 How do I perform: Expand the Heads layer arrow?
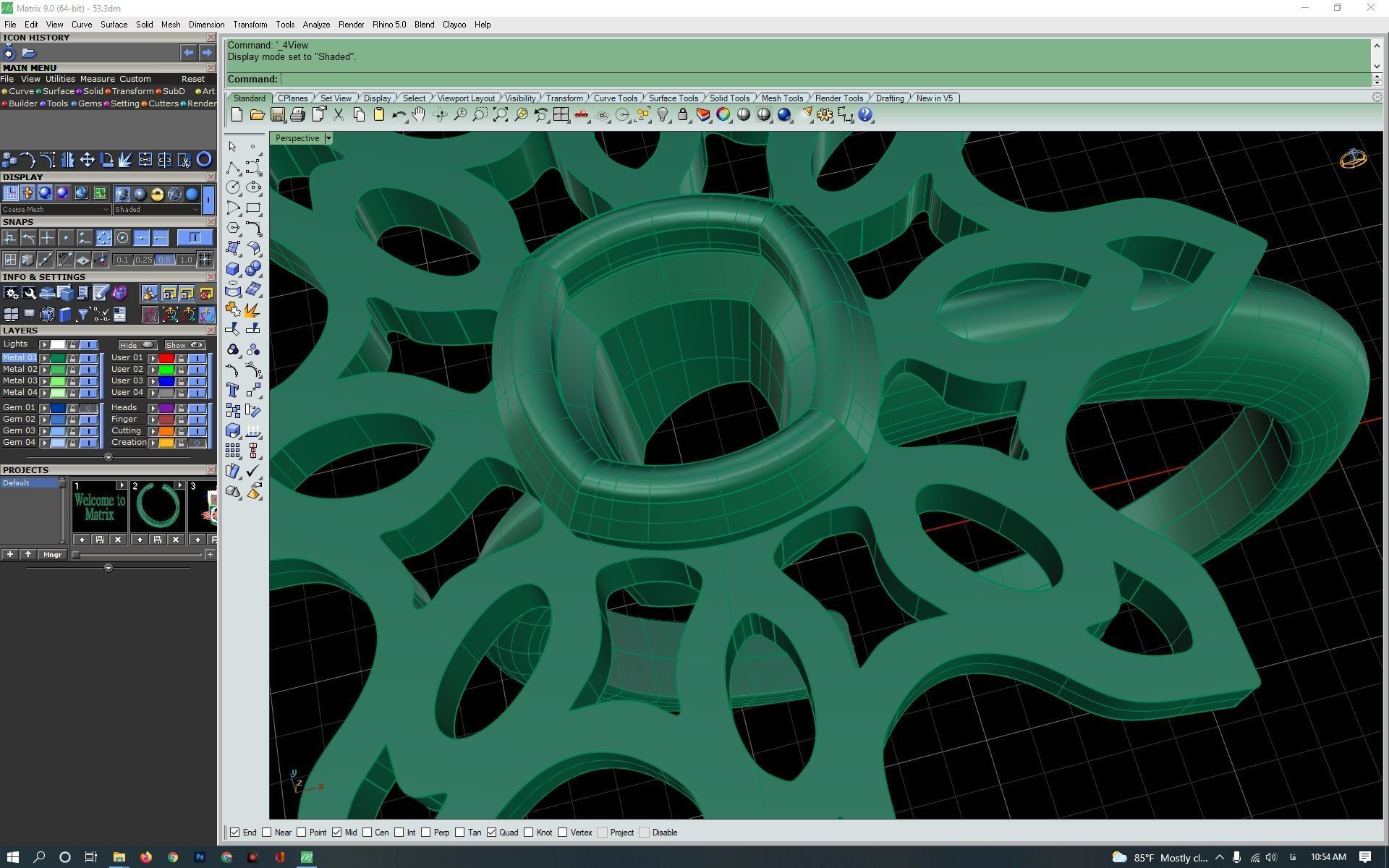(x=153, y=408)
